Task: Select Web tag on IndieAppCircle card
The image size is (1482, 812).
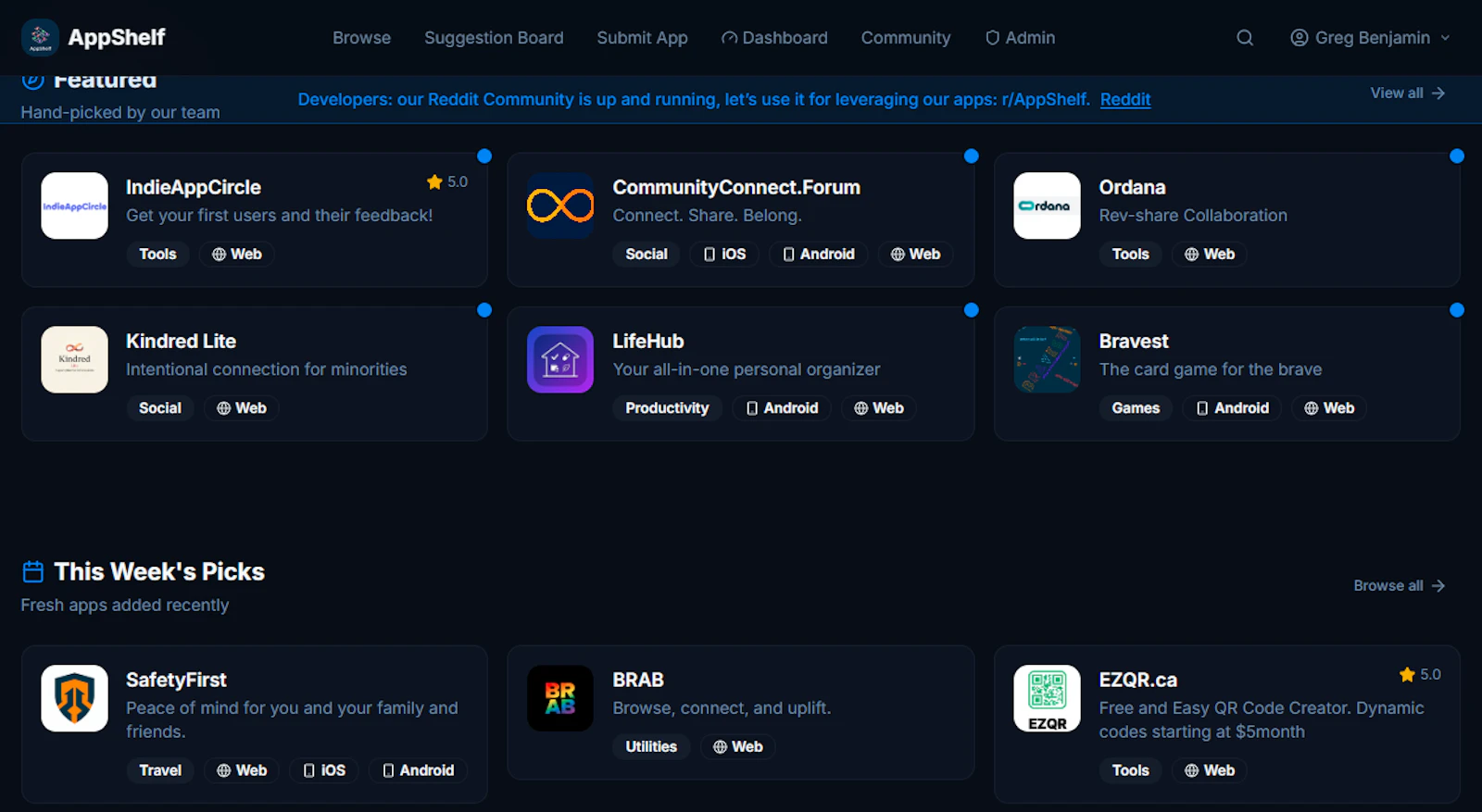Action: [237, 254]
